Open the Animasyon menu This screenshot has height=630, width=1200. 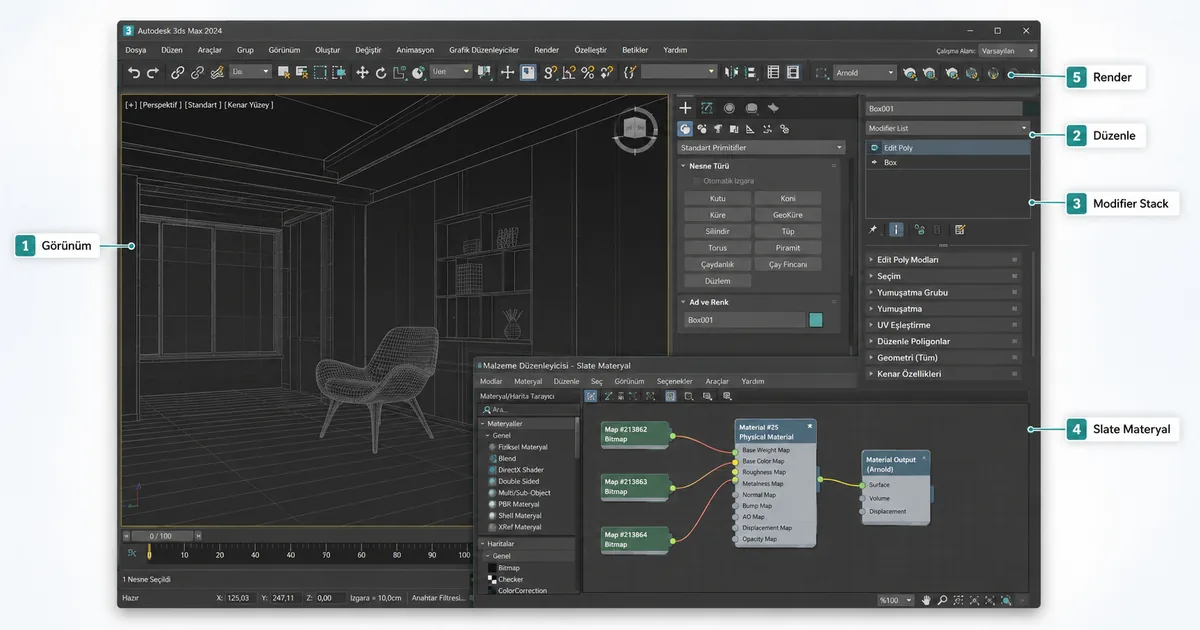click(x=415, y=50)
